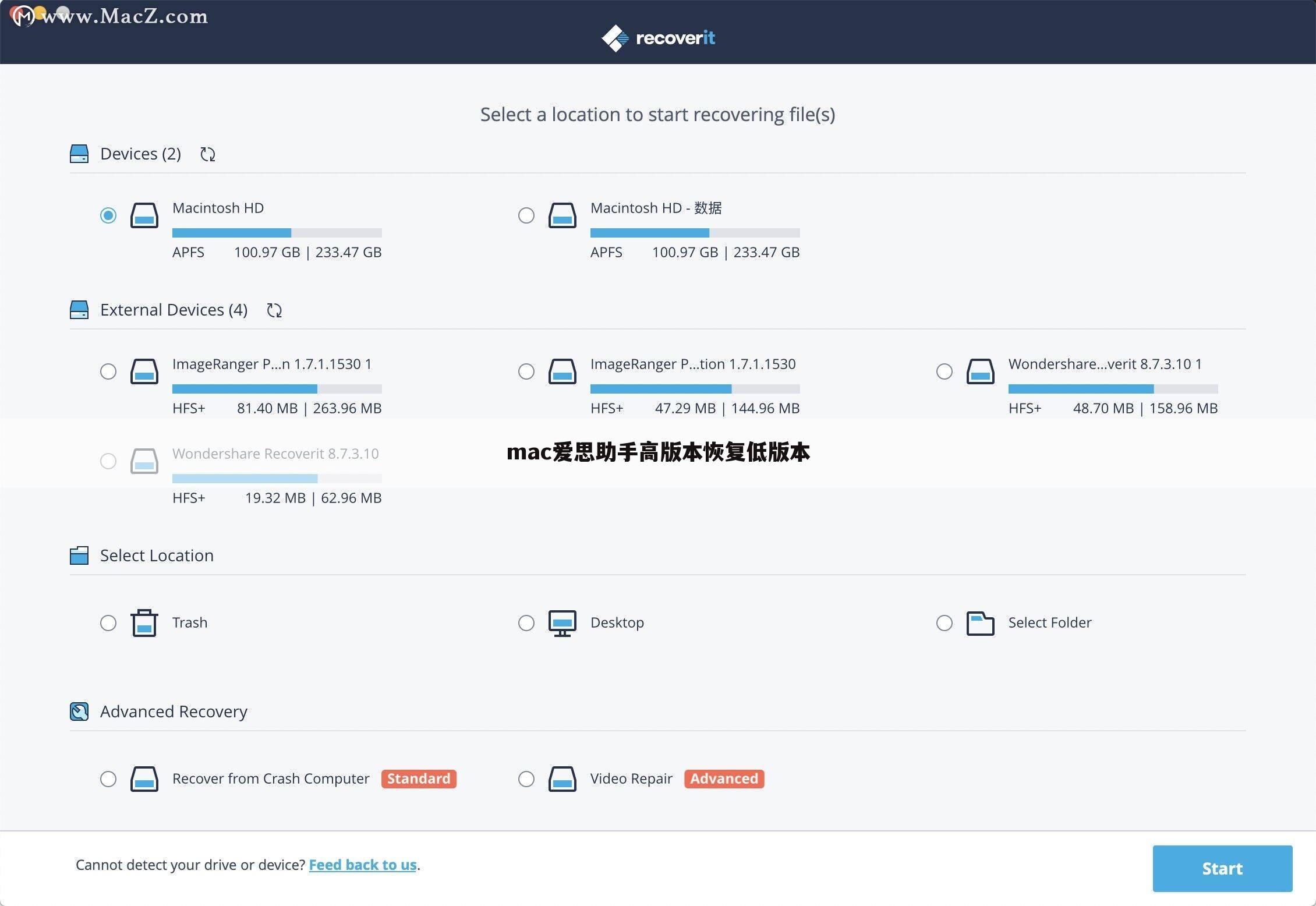
Task: Click the Trash label
Action: click(190, 623)
